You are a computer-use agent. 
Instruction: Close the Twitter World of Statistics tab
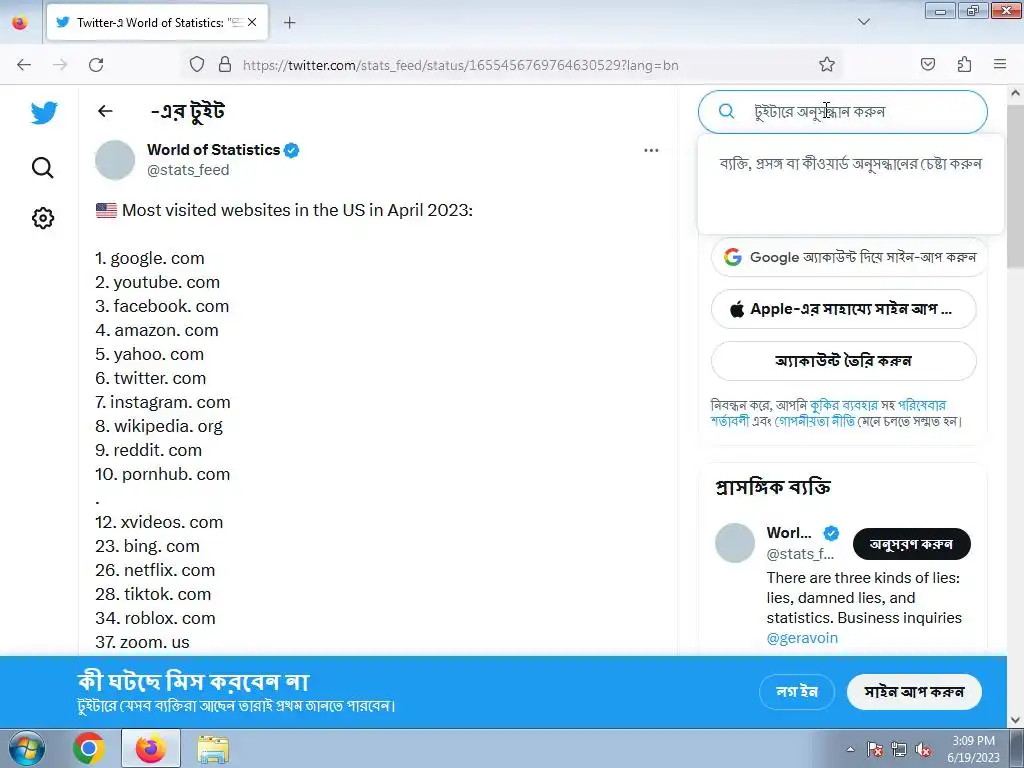pyautogui.click(x=252, y=22)
